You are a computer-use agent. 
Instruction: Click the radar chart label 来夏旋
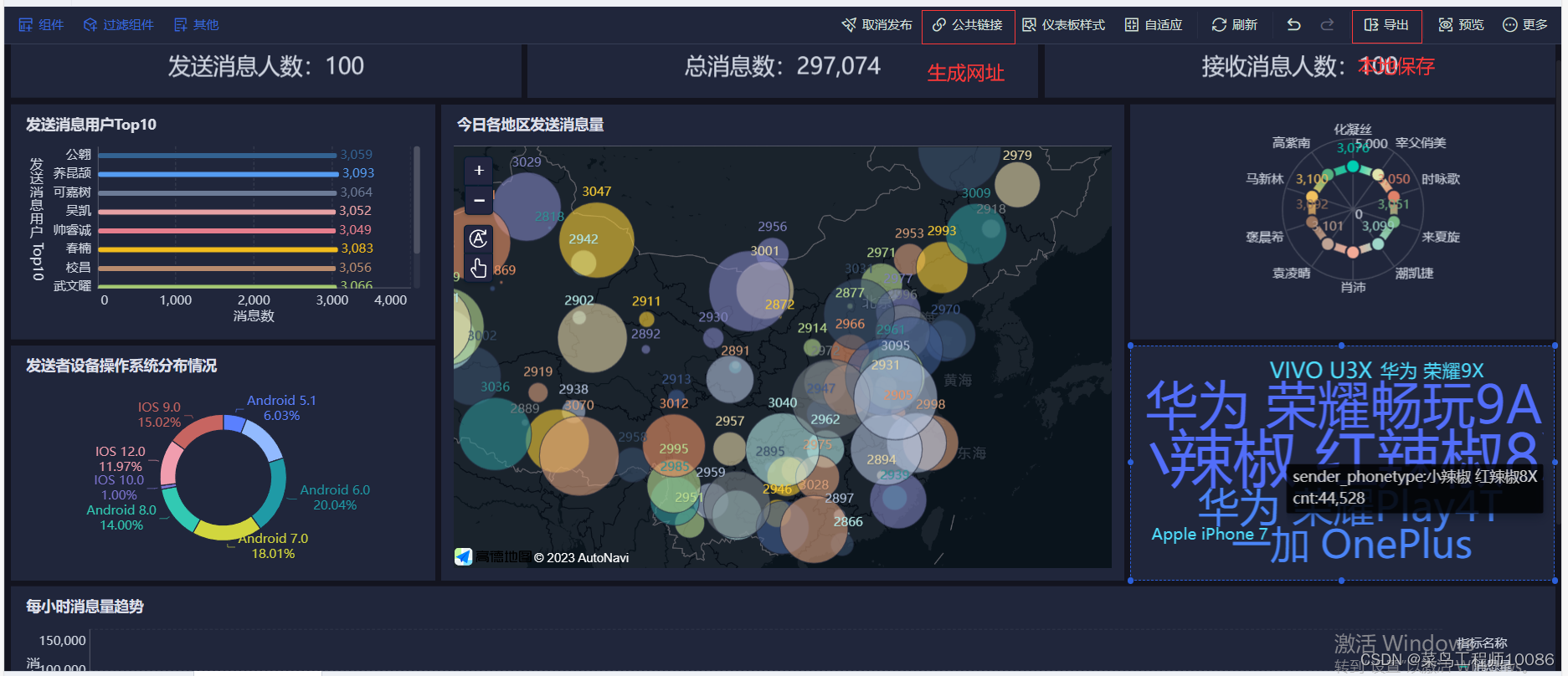pyautogui.click(x=1440, y=237)
